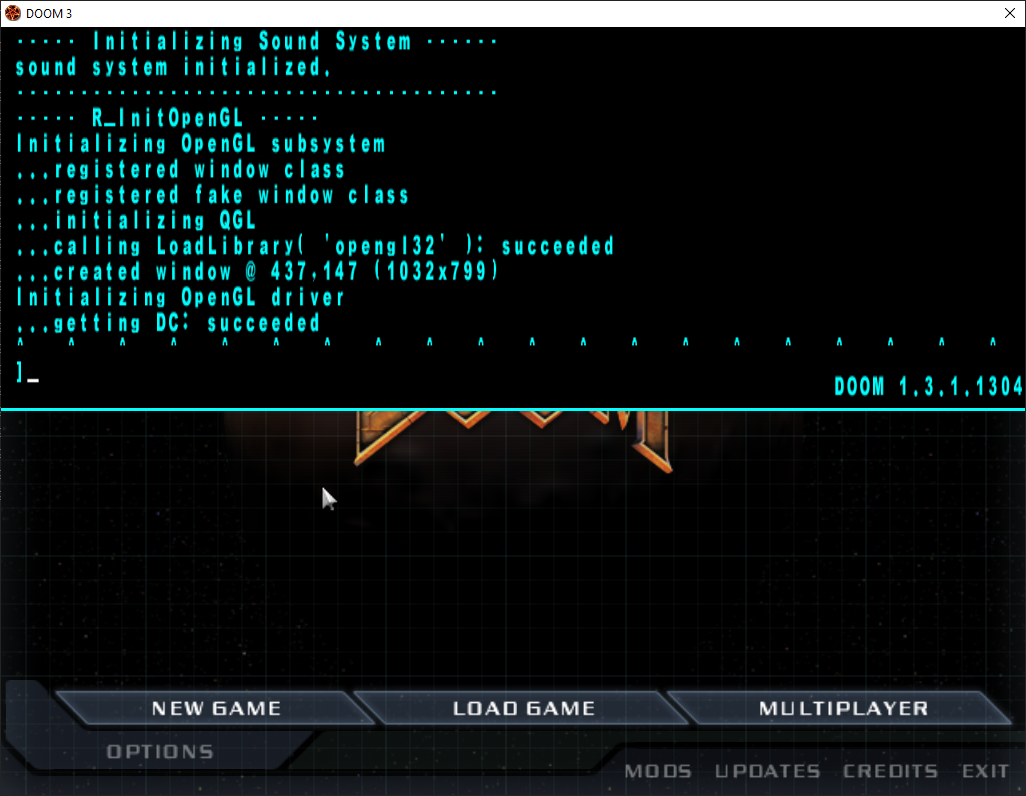Check for UPDATES
The image size is (1026, 796).
(766, 771)
